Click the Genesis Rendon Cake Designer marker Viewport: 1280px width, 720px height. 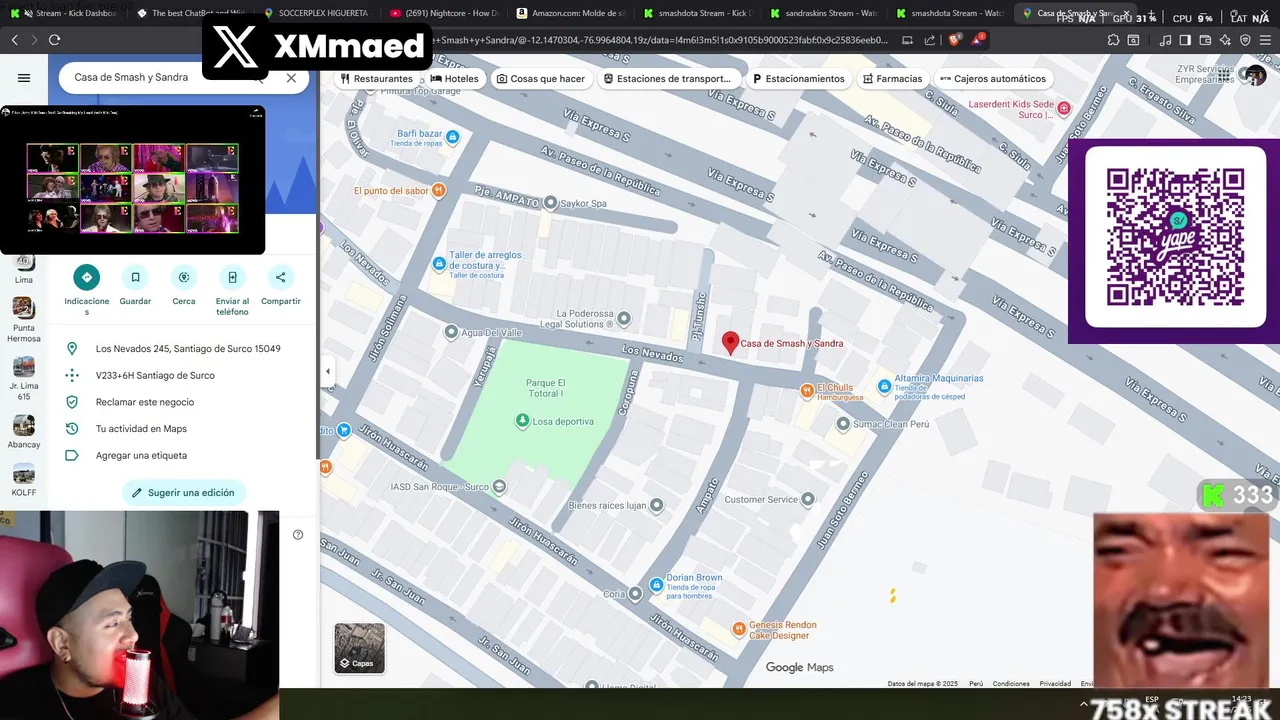pyautogui.click(x=739, y=629)
